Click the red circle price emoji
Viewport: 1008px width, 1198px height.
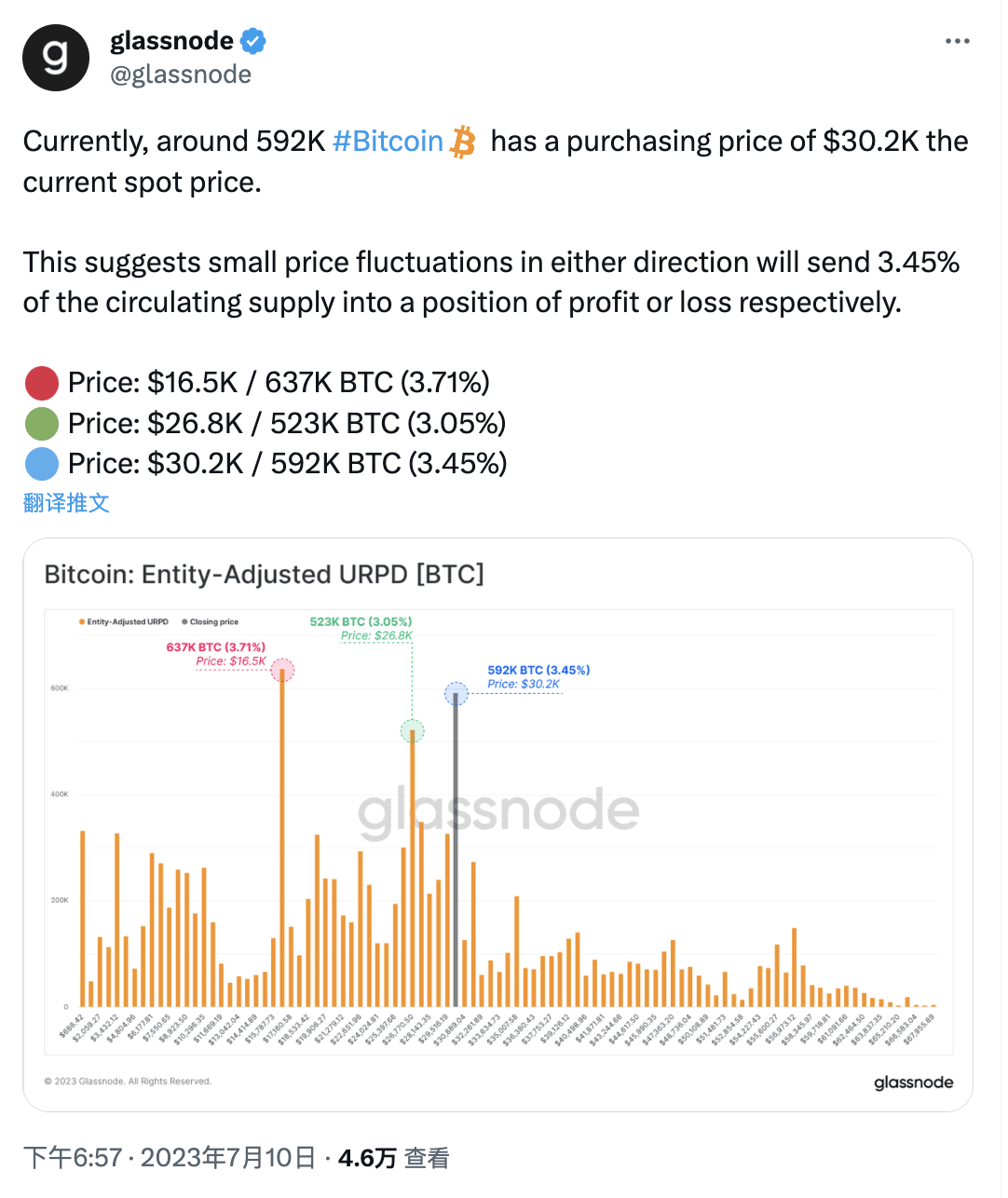click(x=40, y=382)
